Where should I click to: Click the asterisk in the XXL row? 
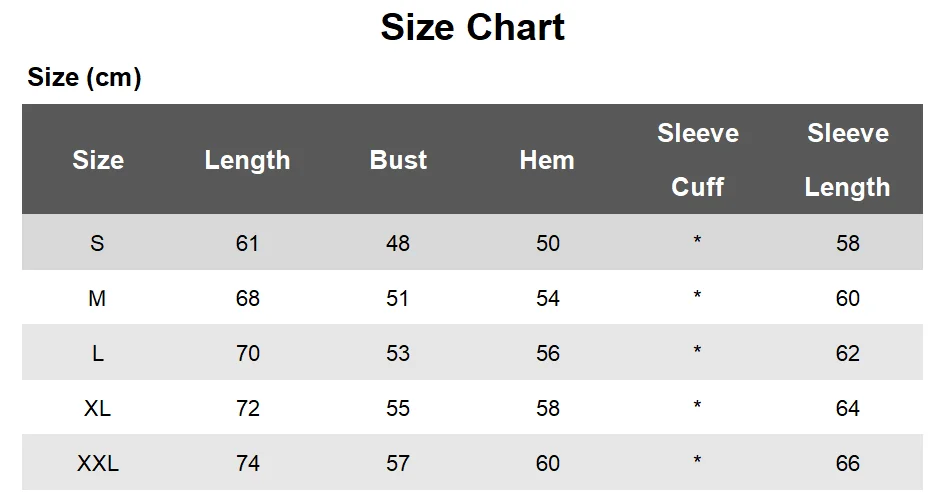[697, 461]
